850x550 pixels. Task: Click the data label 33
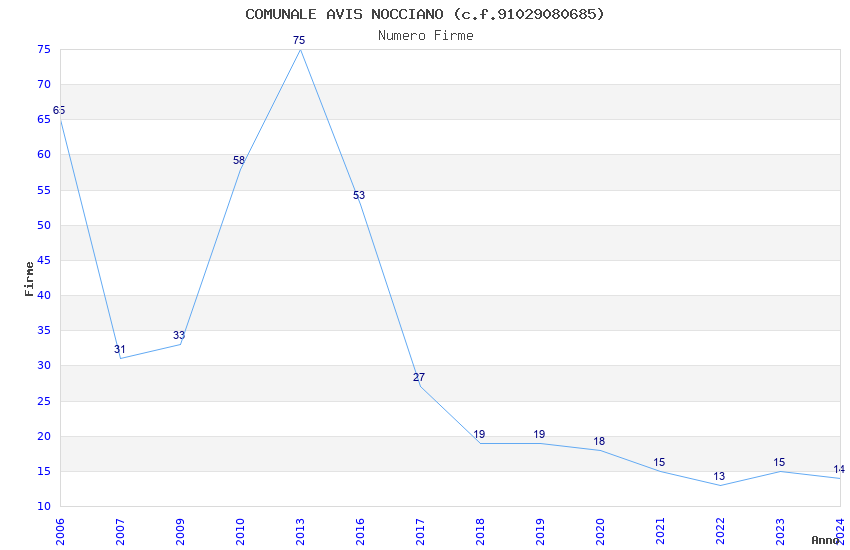[179, 335]
